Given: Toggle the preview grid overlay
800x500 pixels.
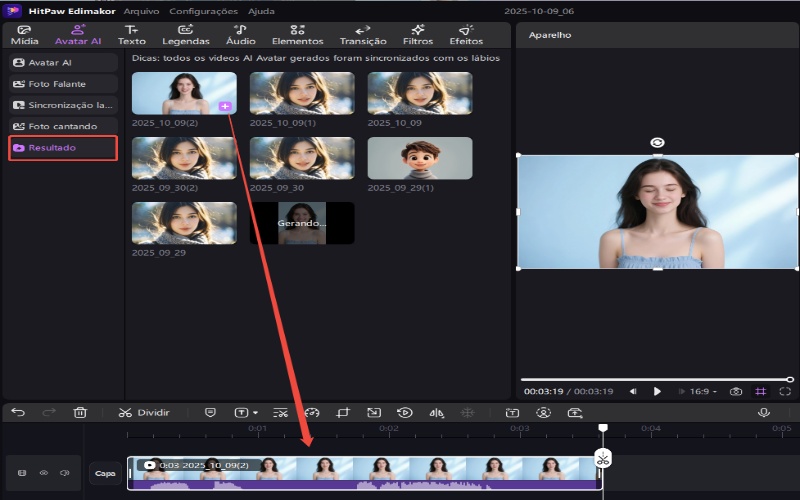Looking at the screenshot, I should (x=761, y=391).
